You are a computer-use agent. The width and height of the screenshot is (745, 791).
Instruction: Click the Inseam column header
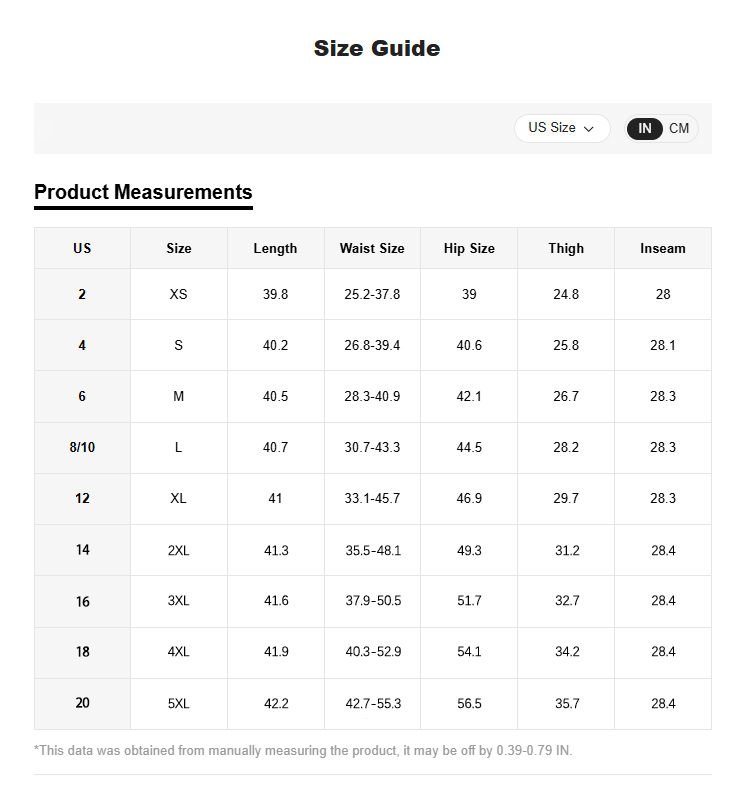click(x=663, y=248)
